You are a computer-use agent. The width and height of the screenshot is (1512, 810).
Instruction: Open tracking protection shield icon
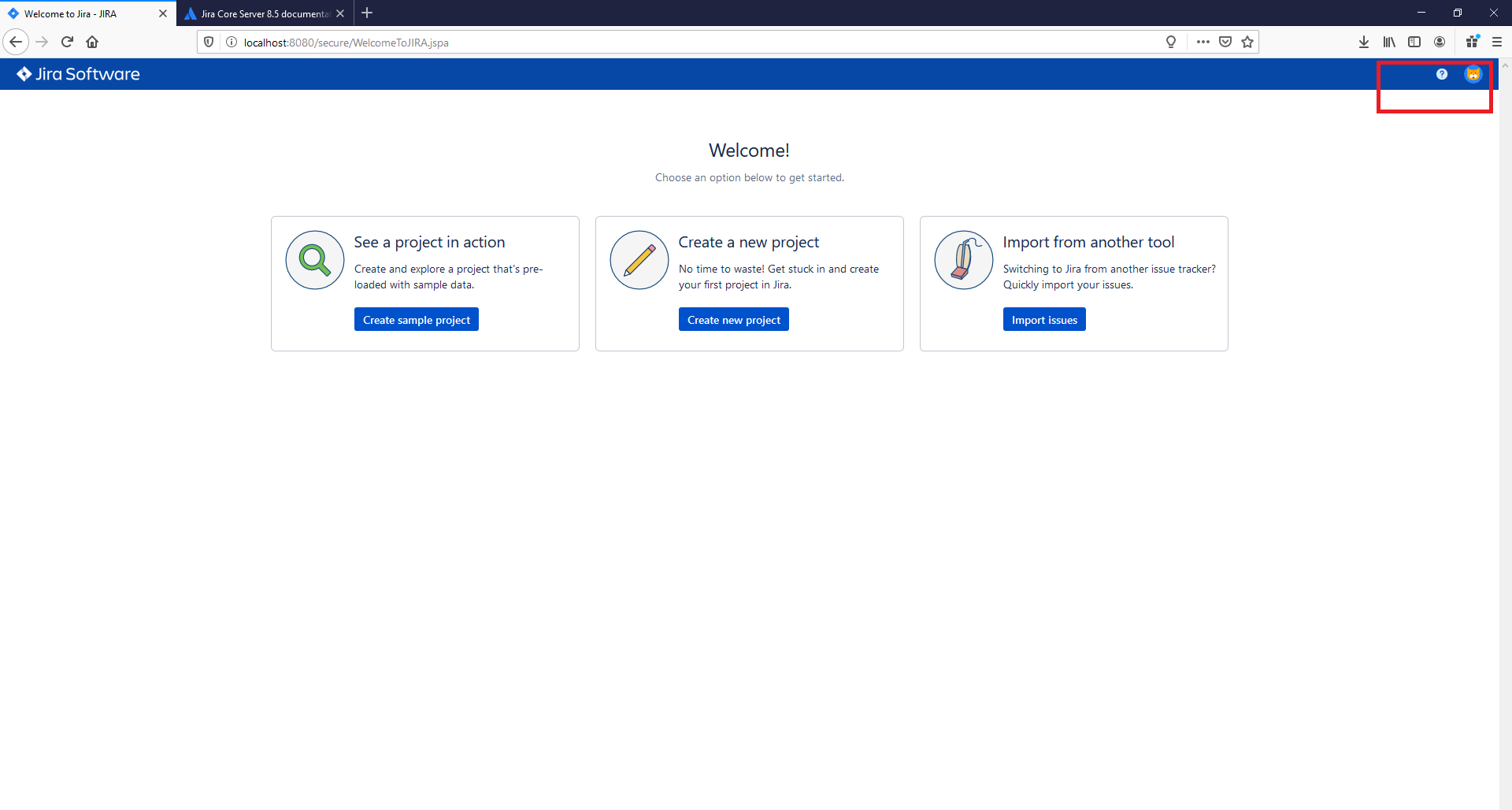[209, 42]
